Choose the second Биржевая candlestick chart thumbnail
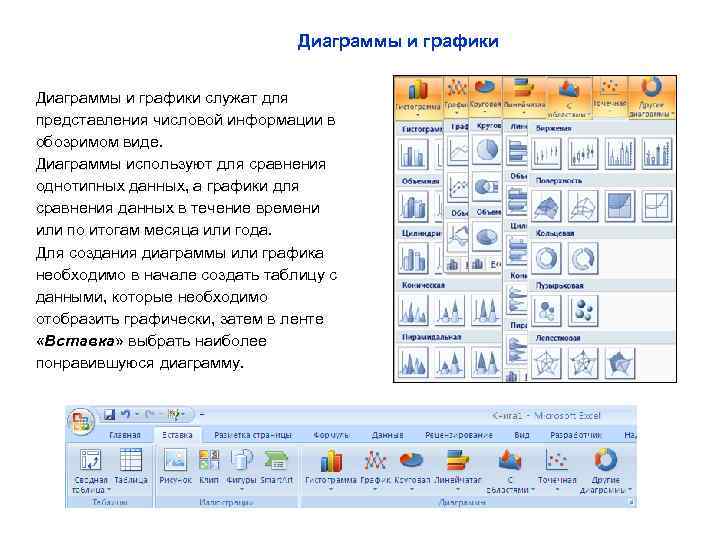The height and width of the screenshot is (540, 720). tap(583, 153)
